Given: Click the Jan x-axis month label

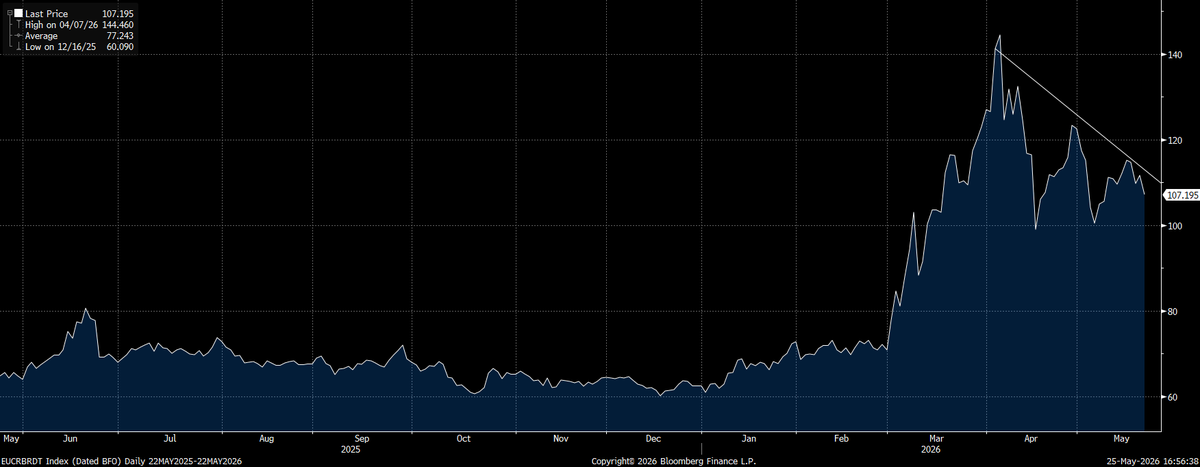Looking at the screenshot, I should coord(748,438).
